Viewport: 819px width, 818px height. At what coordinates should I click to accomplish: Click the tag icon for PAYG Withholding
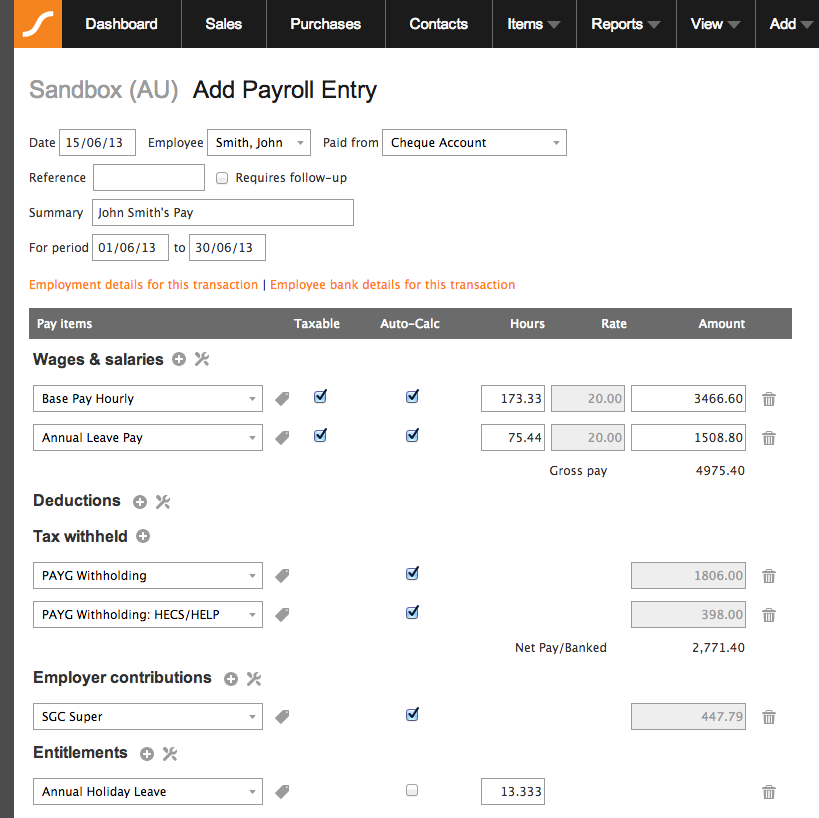tap(282, 576)
